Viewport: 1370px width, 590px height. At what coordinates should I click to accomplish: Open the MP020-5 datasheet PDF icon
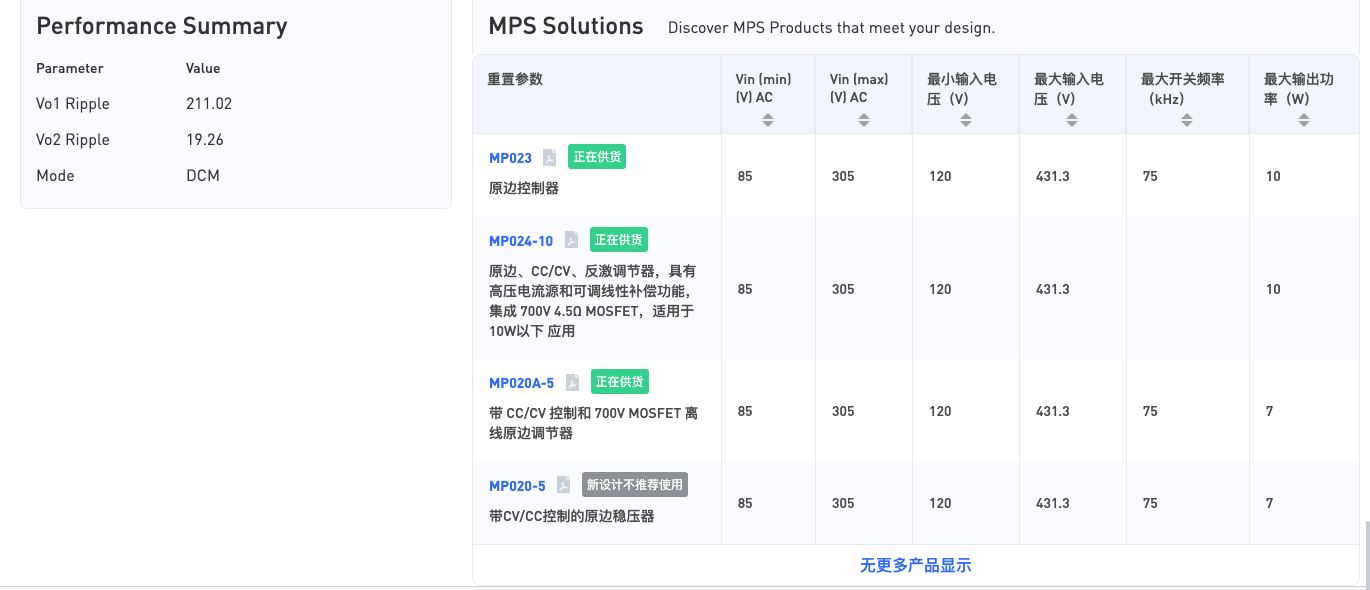564,485
